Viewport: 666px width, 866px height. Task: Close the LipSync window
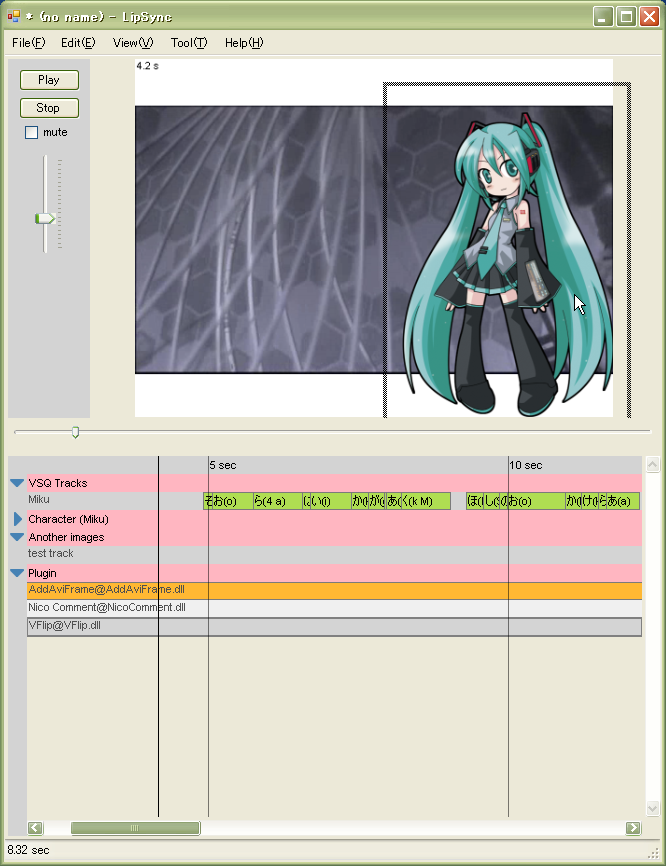(x=649, y=17)
